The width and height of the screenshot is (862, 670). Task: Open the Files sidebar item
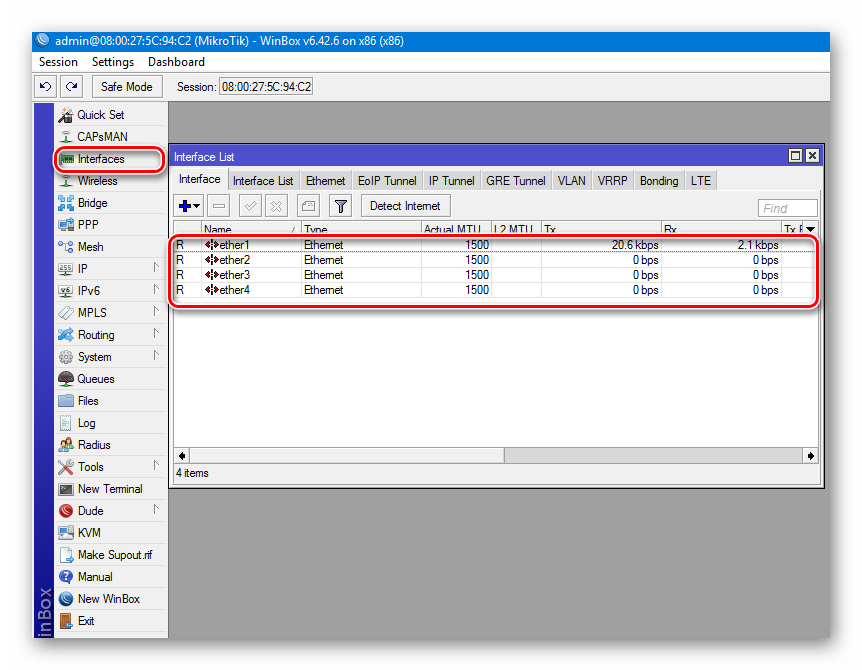click(111, 401)
